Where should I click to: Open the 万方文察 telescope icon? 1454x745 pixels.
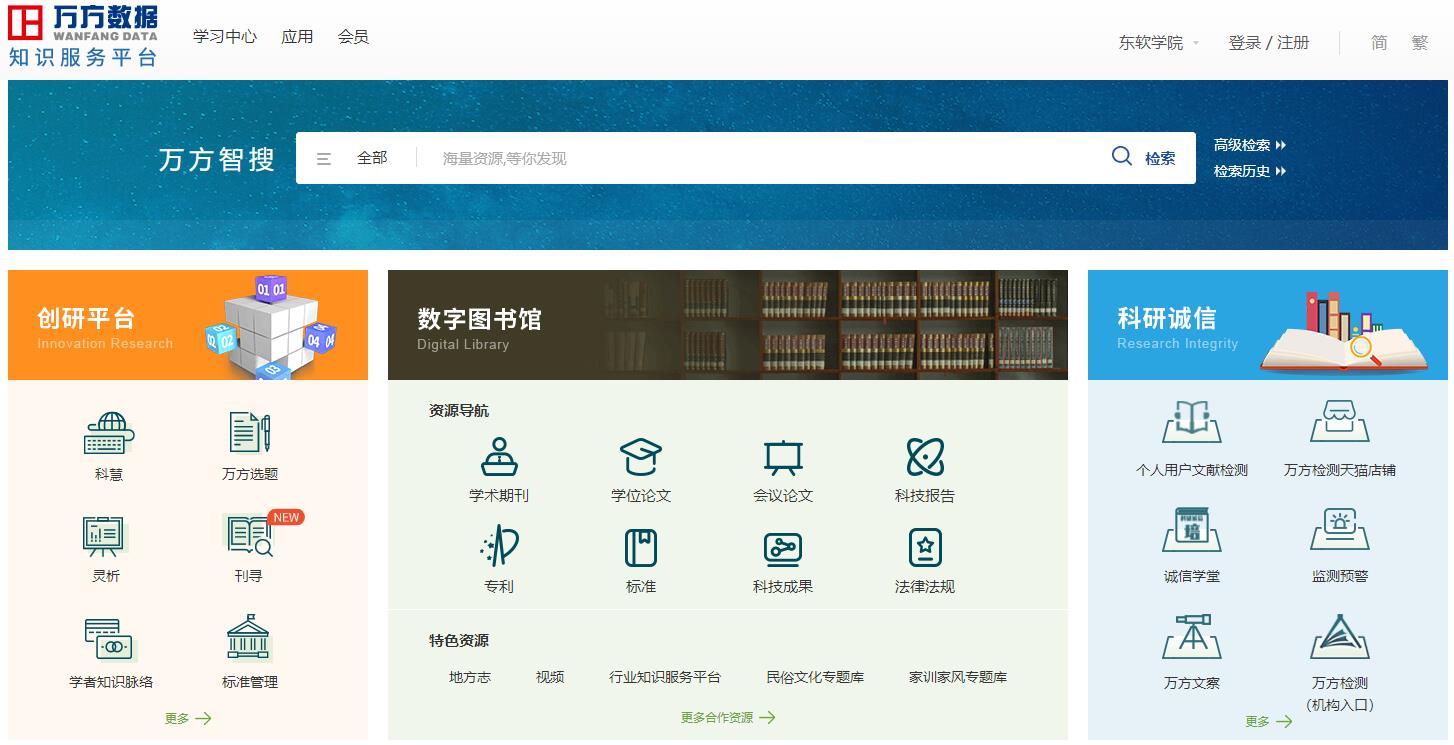(1192, 637)
